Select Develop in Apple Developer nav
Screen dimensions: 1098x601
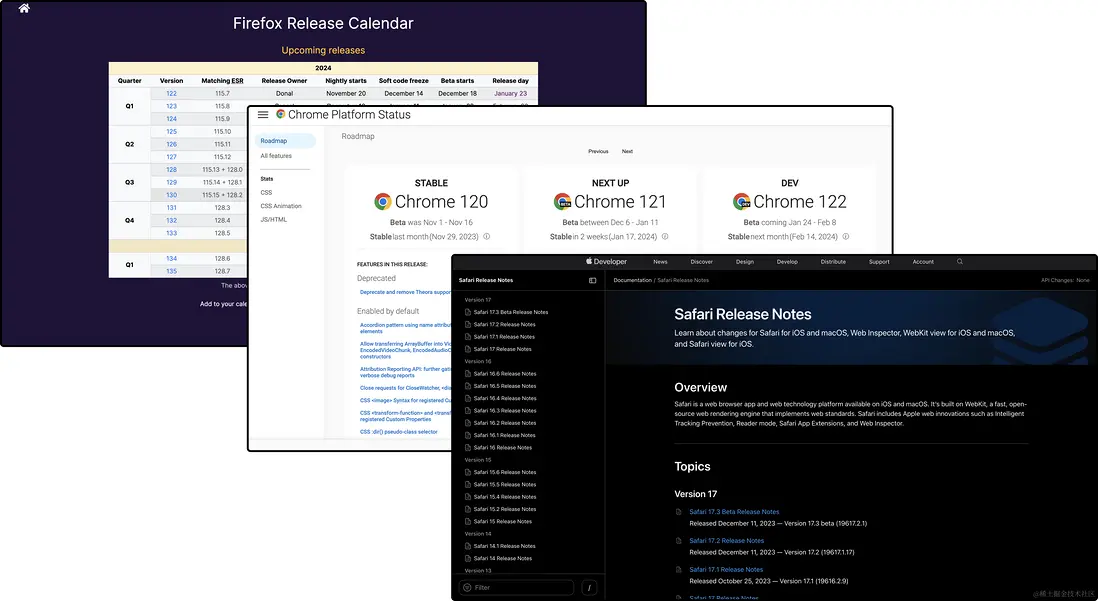click(x=787, y=262)
